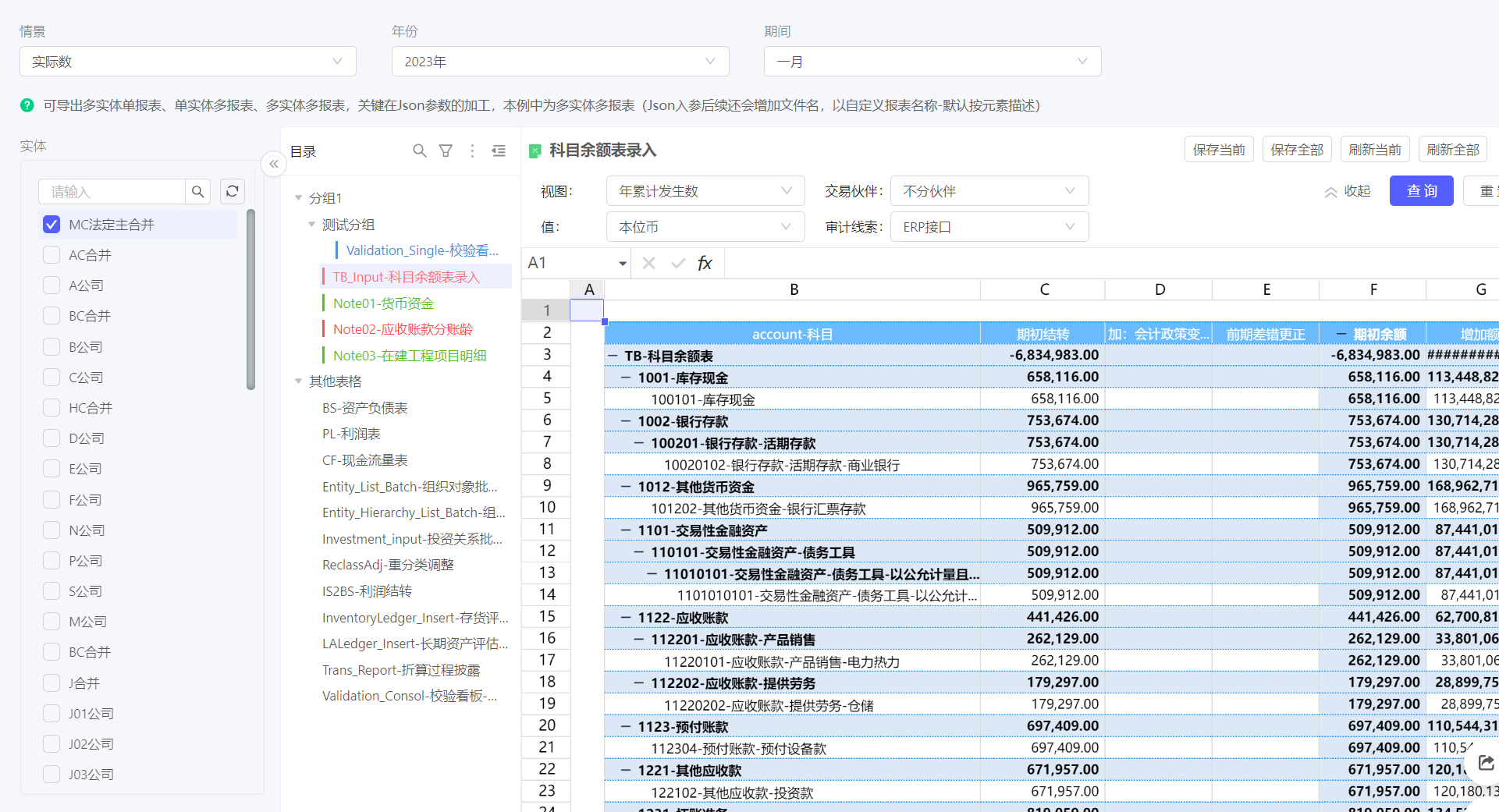Click the refresh icon beside entity search
This screenshot has width=1499, height=812.
(x=233, y=191)
